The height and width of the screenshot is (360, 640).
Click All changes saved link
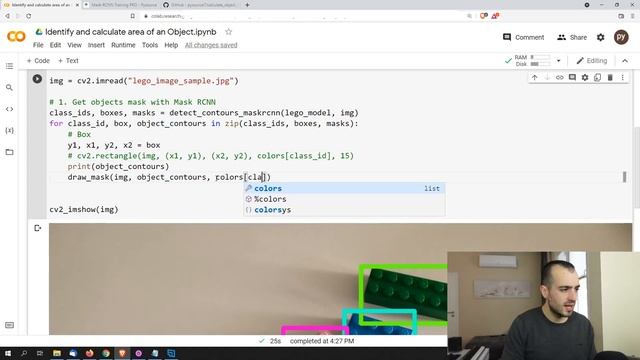(211, 45)
